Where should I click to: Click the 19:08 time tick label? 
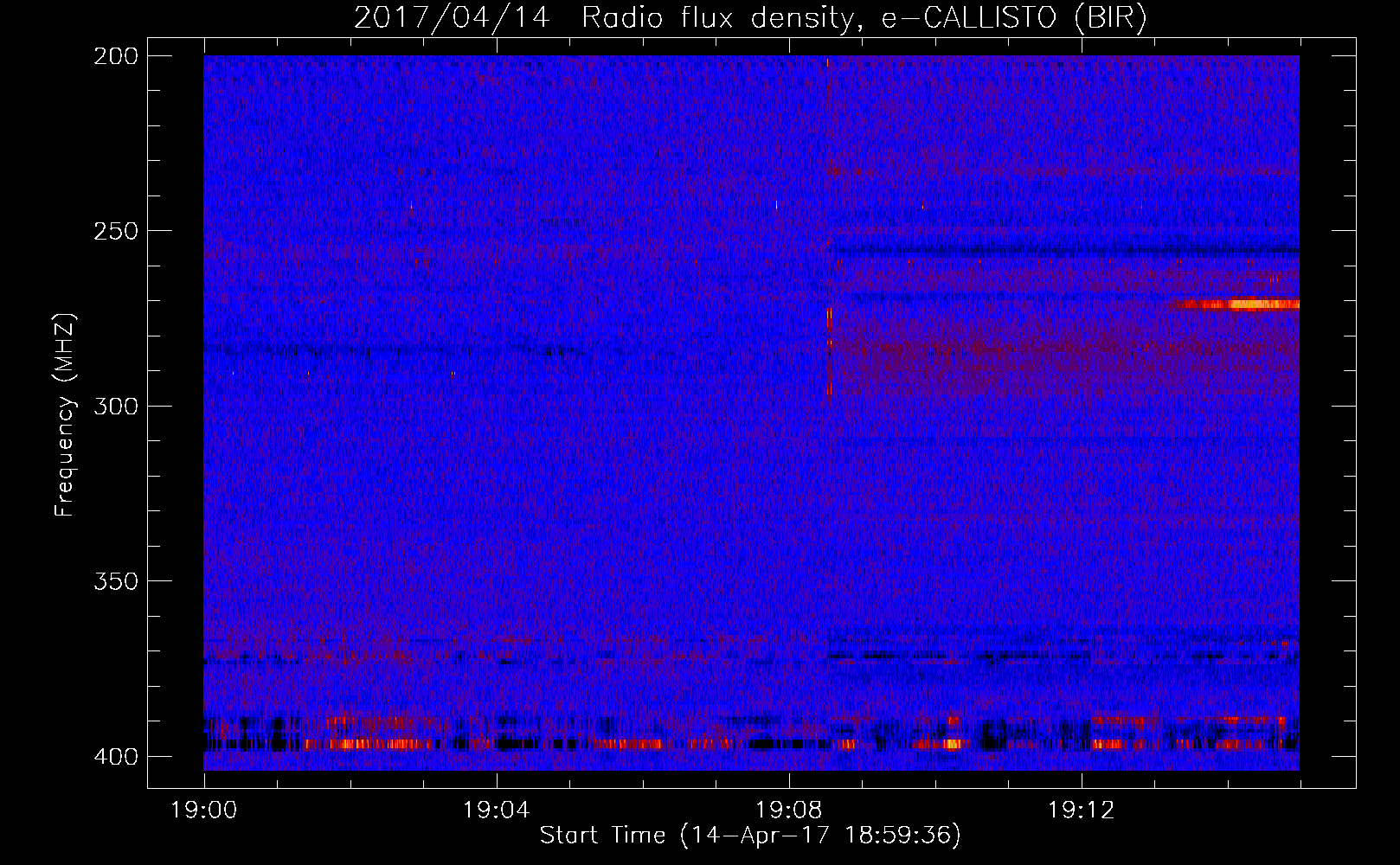[x=789, y=811]
